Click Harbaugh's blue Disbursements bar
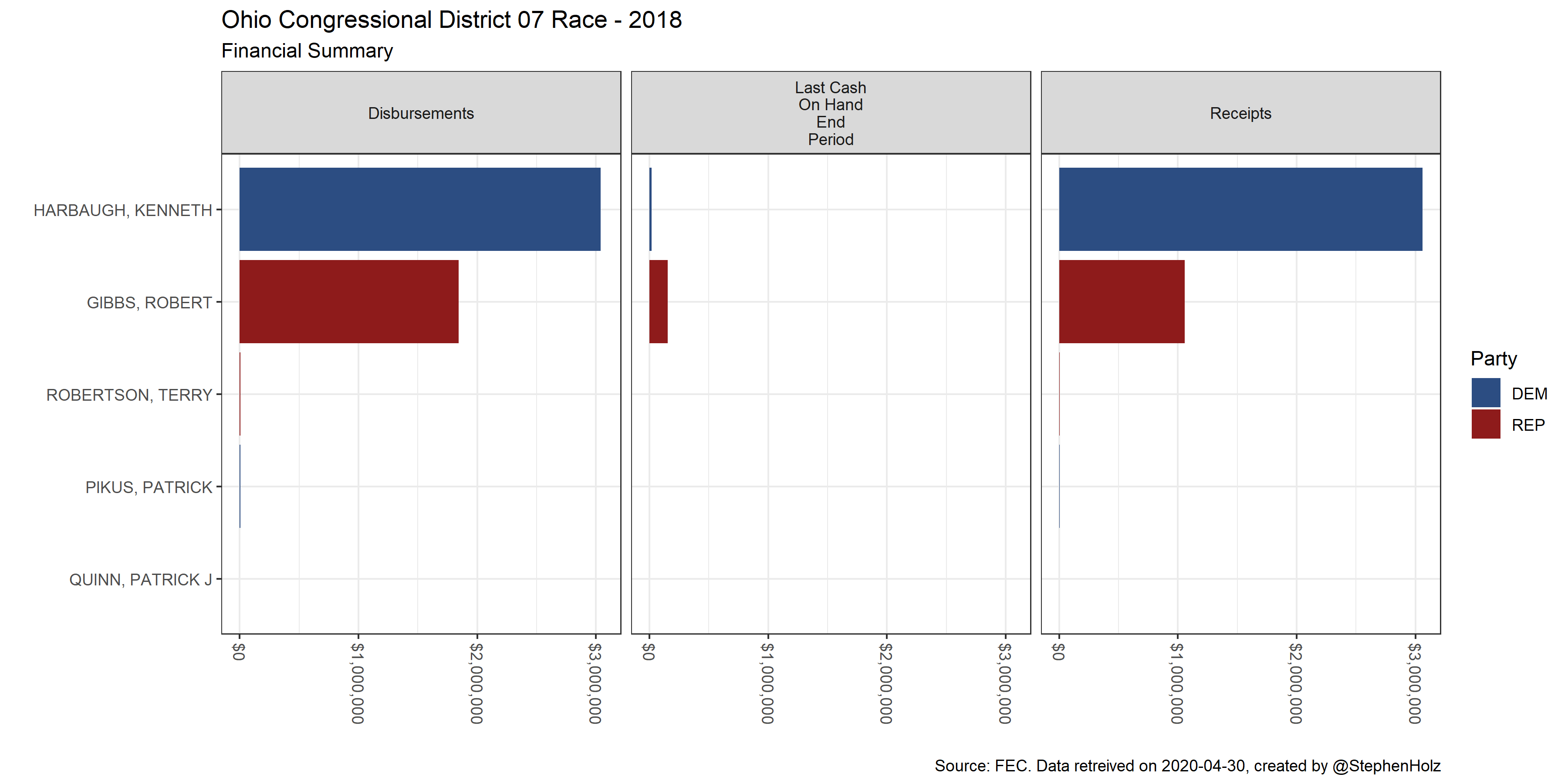1568x784 pixels. point(419,209)
